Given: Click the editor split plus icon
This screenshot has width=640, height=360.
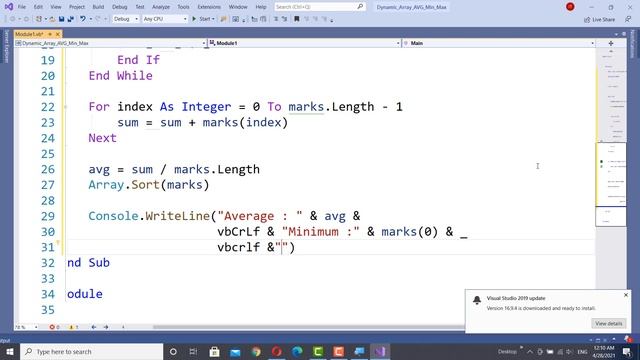Looking at the screenshot, I should click(x=611, y=43).
